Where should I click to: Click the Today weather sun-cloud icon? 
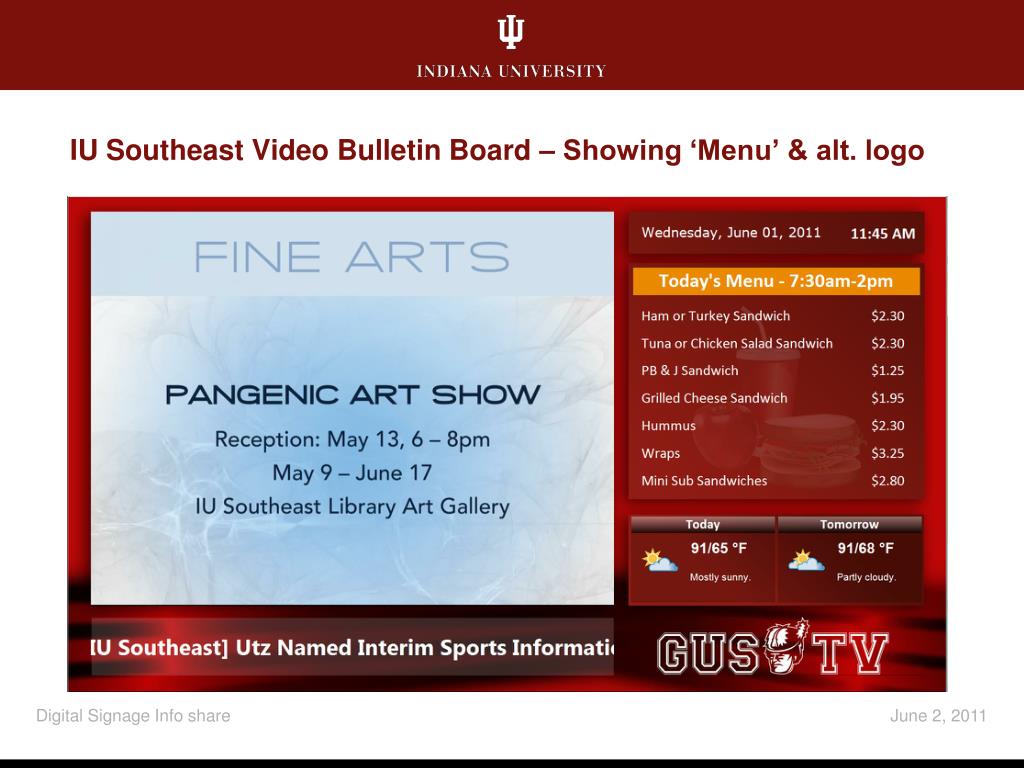coord(660,561)
